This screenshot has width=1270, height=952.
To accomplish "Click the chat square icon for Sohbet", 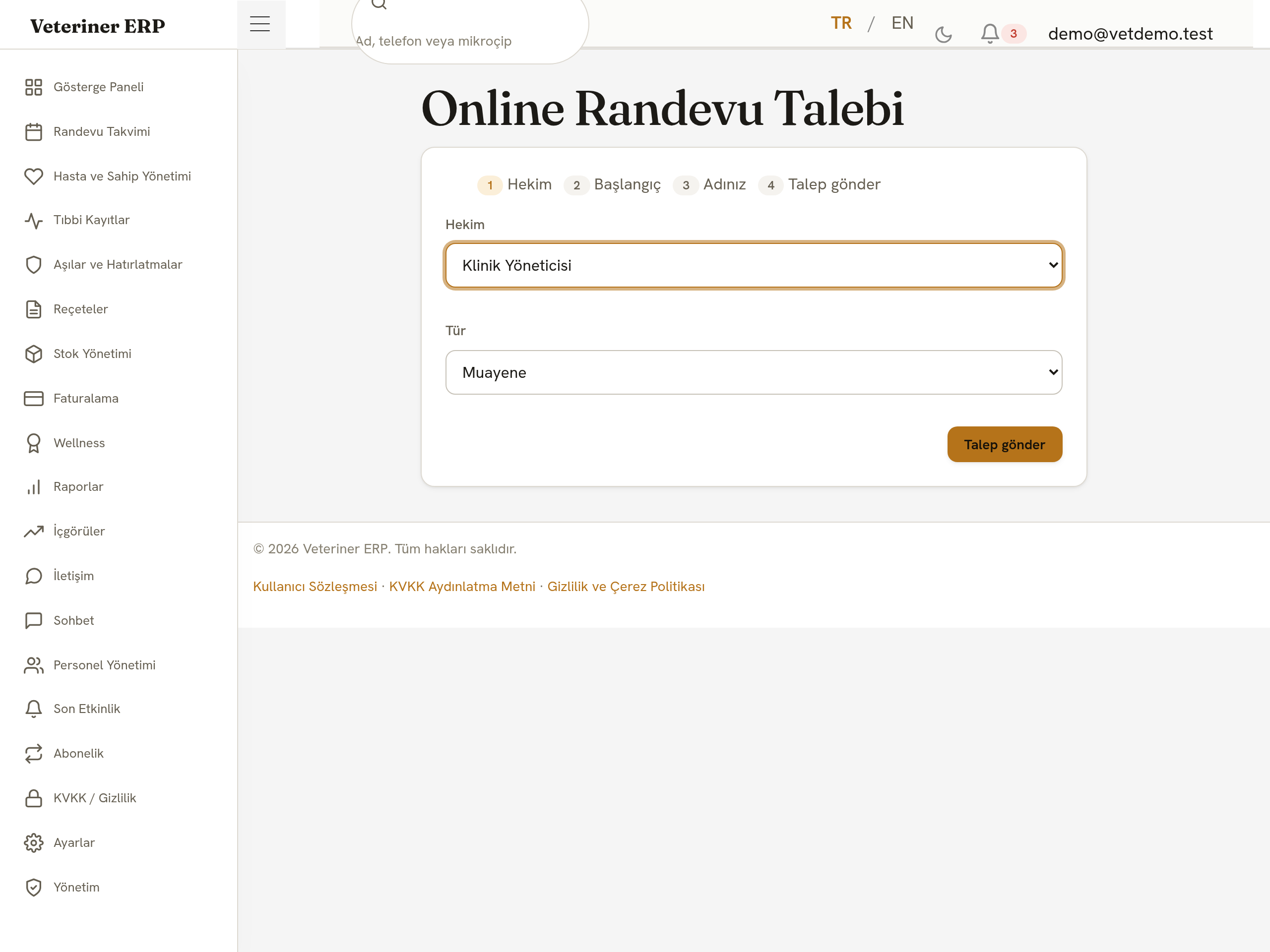I will pyautogui.click(x=34, y=620).
